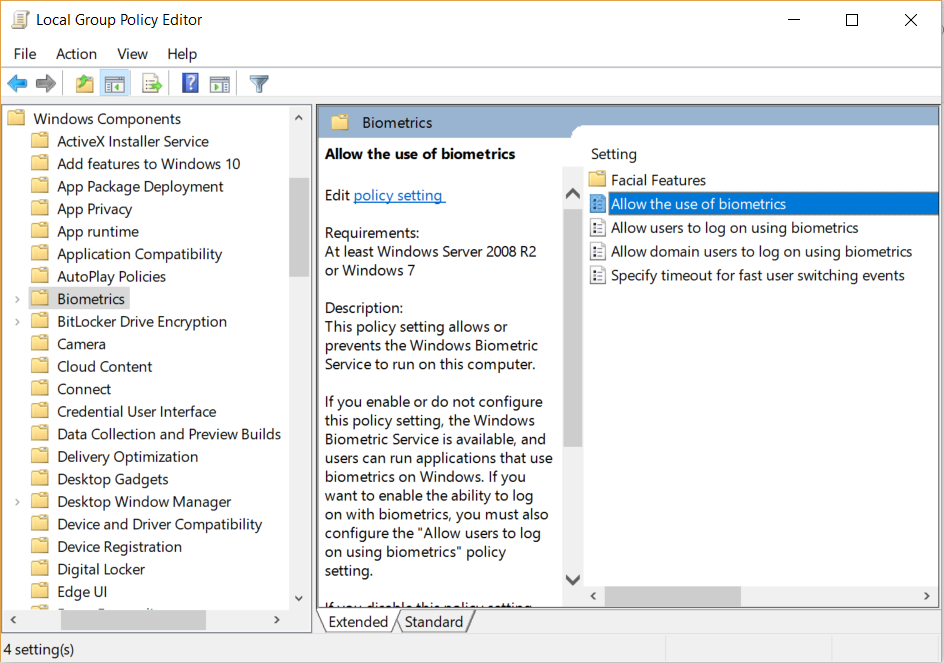Click the Forward arrow toolbar icon

coord(45,84)
